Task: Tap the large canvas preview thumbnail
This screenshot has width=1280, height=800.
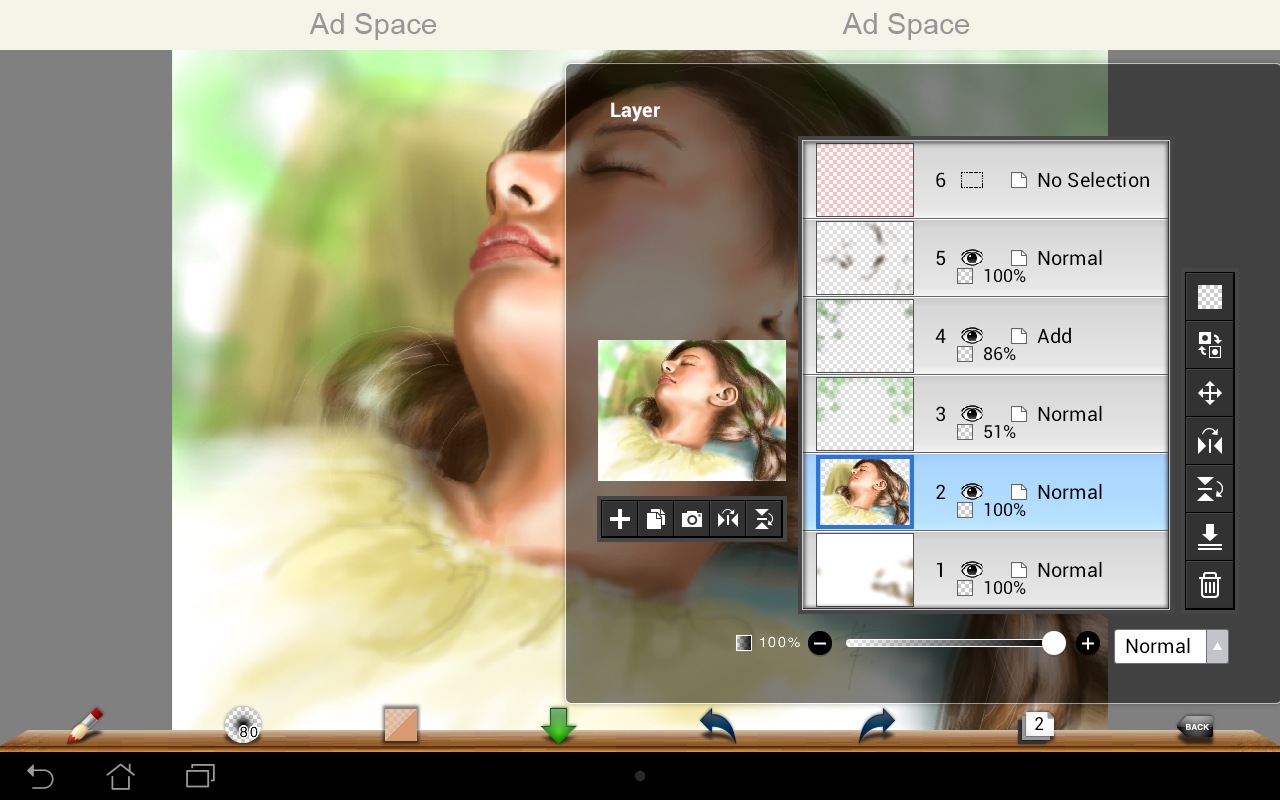Action: [x=692, y=411]
